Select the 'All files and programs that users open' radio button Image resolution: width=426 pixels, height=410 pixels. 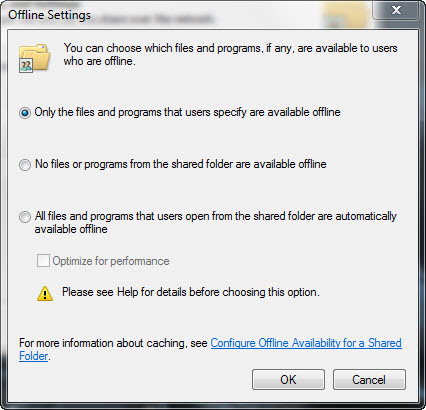[25, 217]
